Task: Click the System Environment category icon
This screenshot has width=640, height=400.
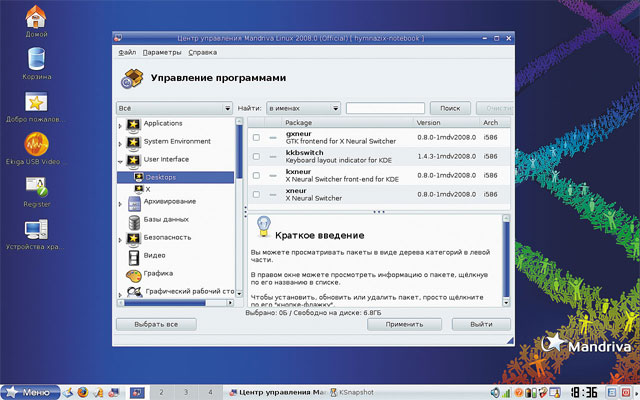Action: coord(133,142)
